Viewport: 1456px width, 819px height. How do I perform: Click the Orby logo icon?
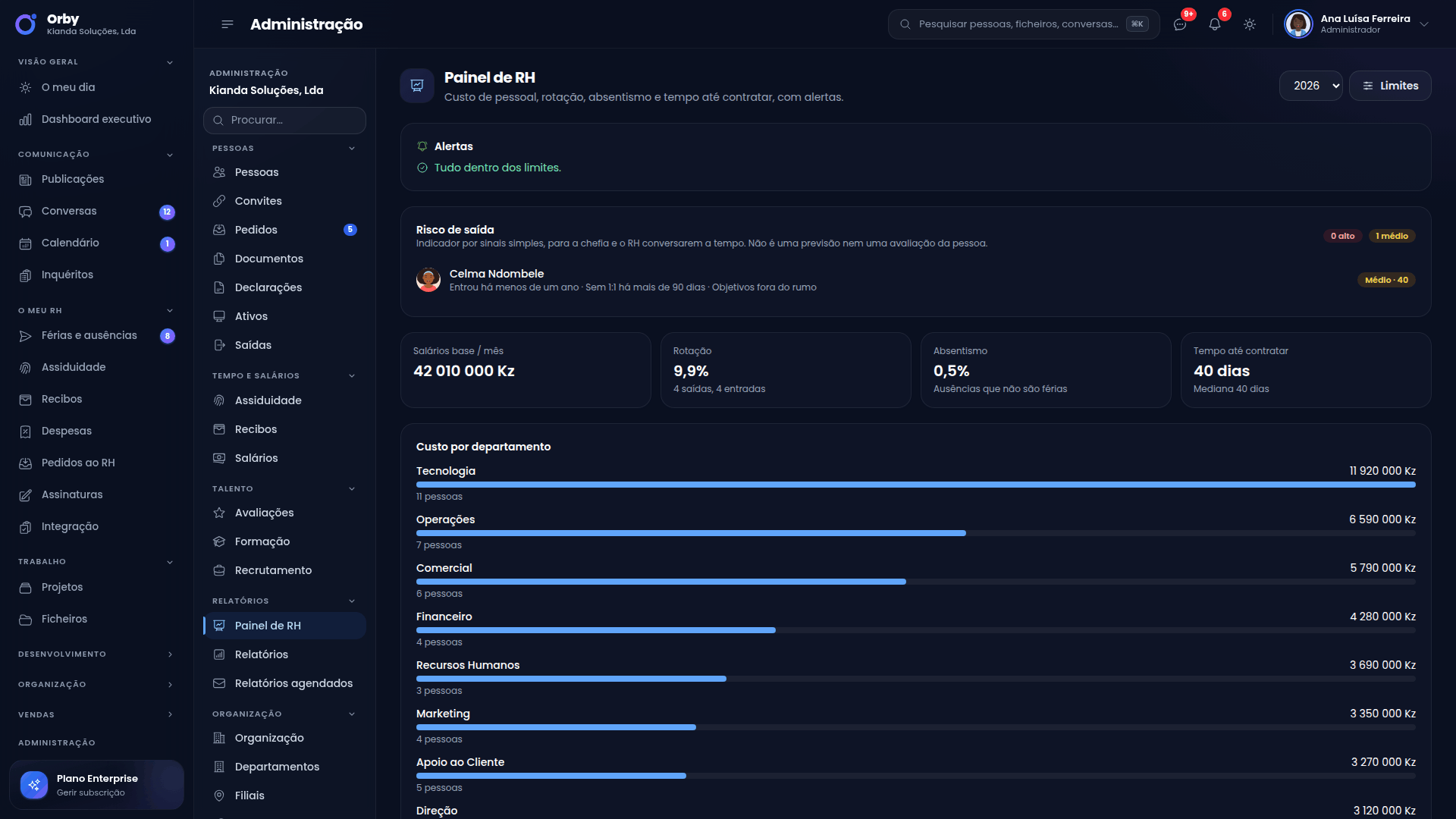point(26,24)
